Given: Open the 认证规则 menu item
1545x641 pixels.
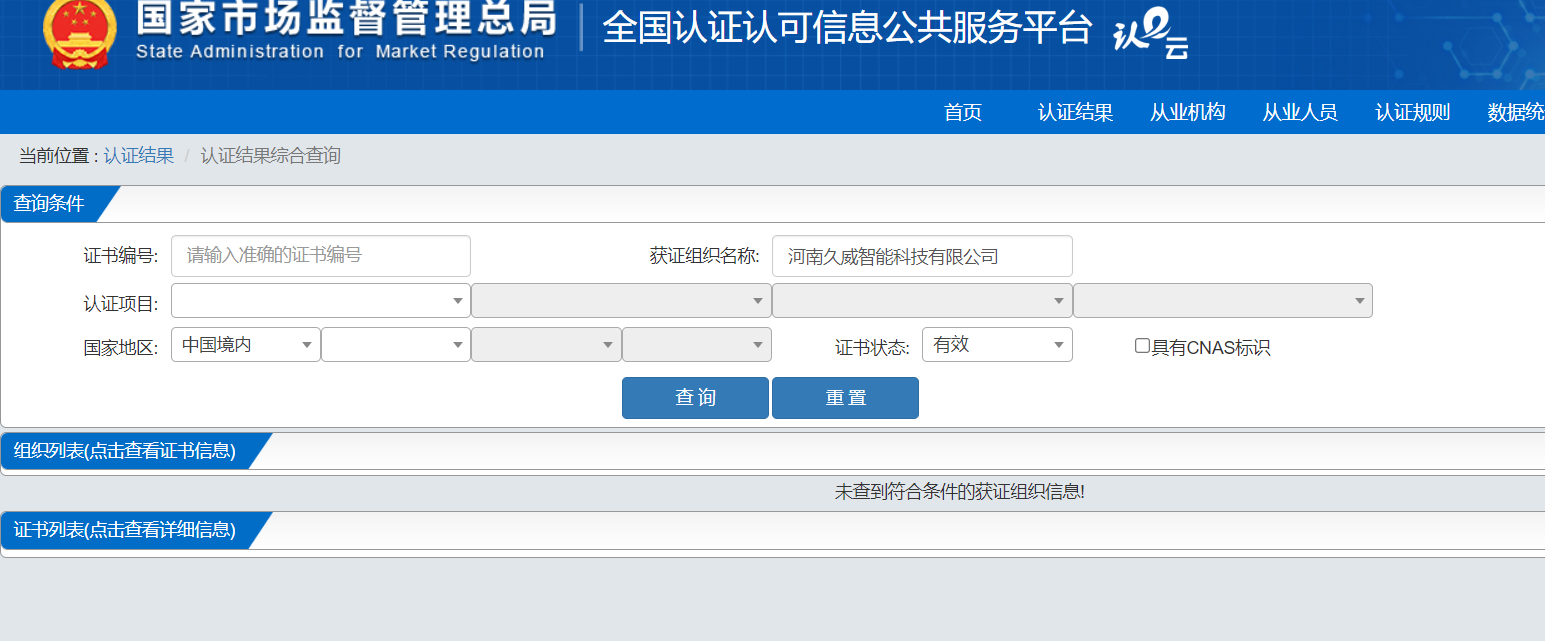Looking at the screenshot, I should coord(1413,112).
